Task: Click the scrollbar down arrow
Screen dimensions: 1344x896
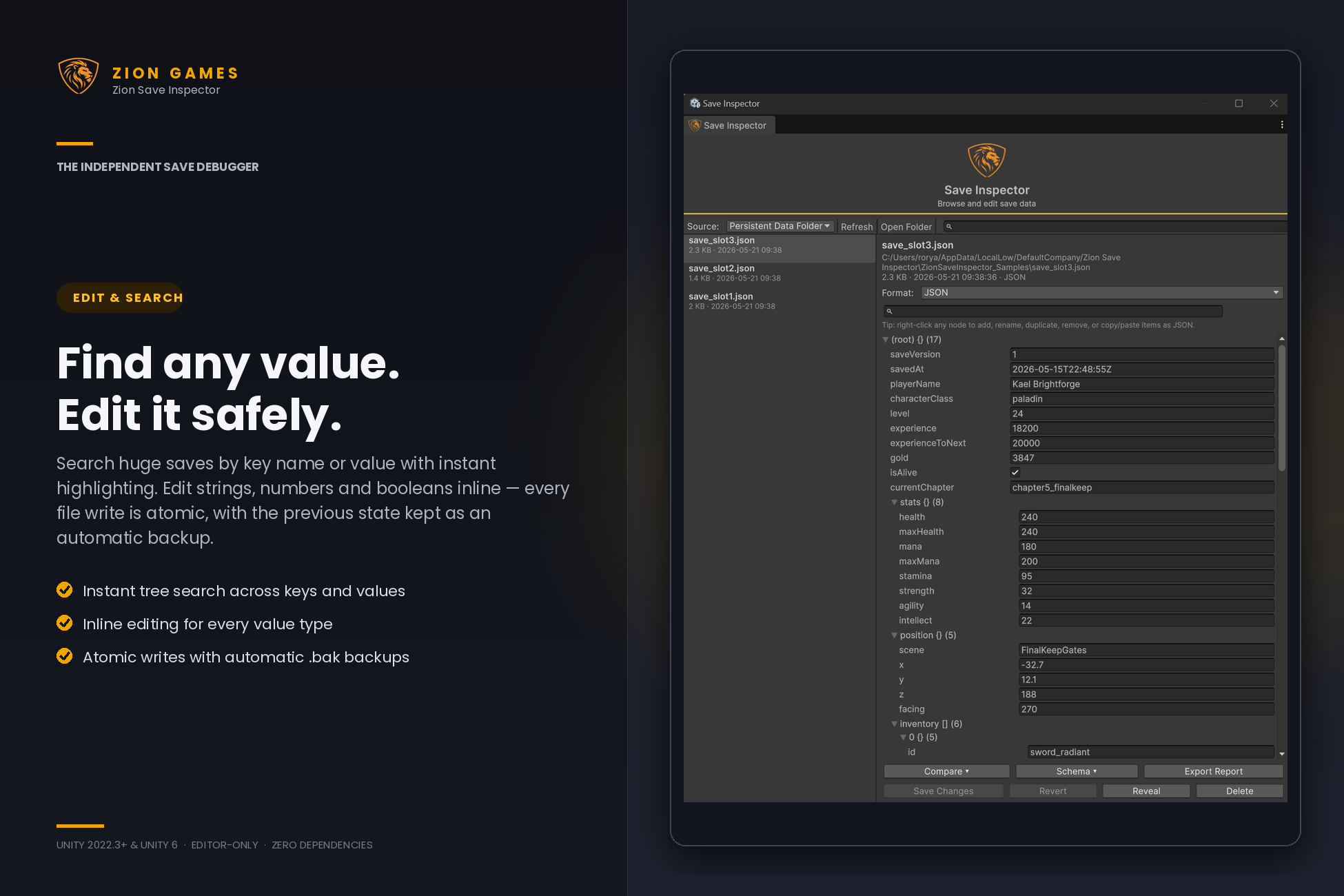Action: [1282, 754]
